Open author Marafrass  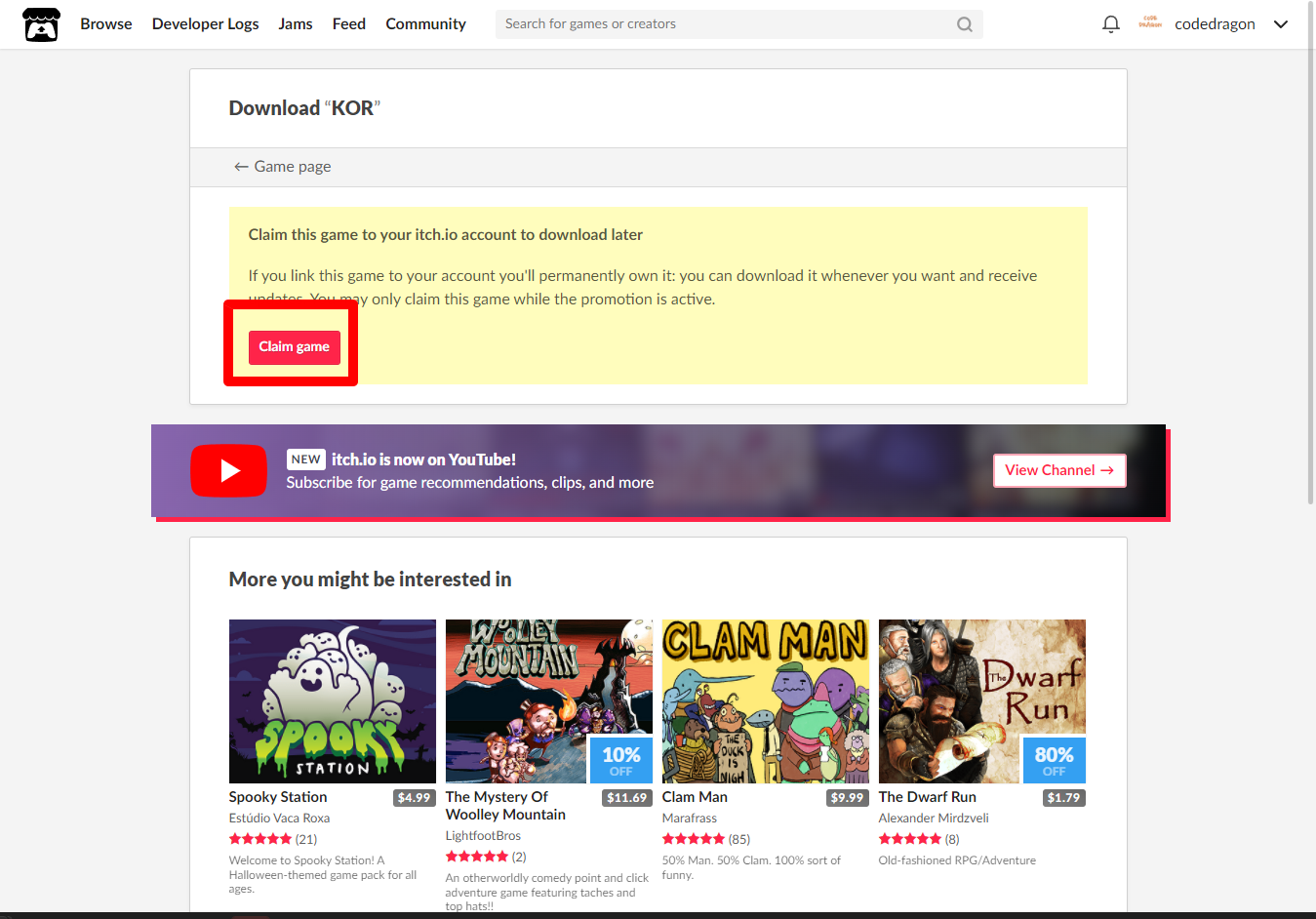690,819
